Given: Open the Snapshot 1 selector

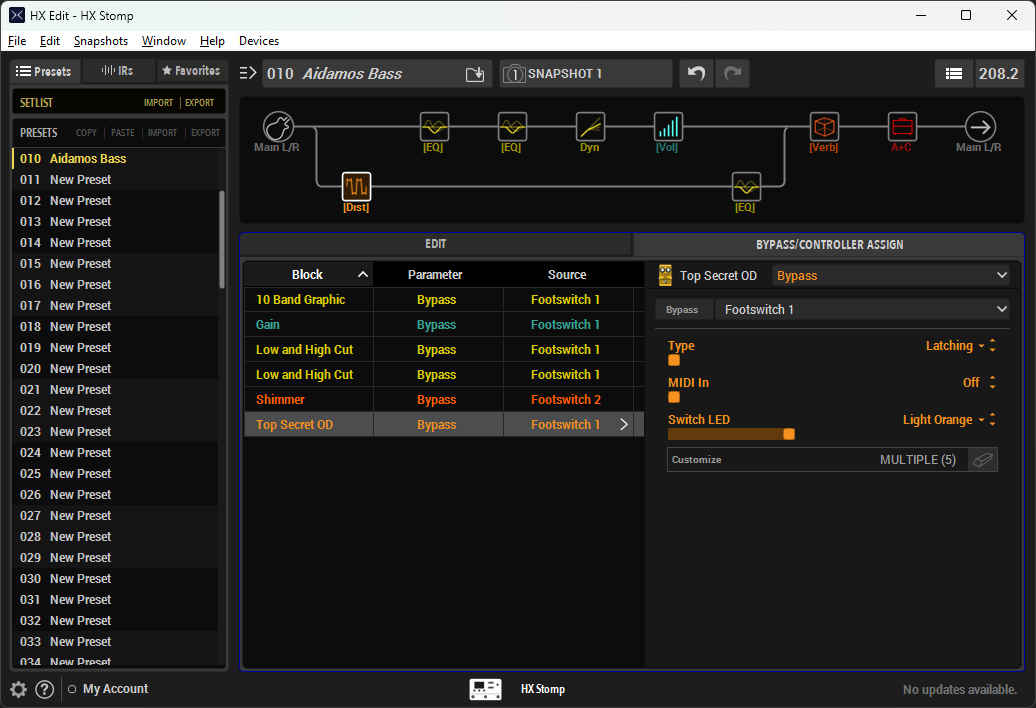Looking at the screenshot, I should tap(585, 73).
